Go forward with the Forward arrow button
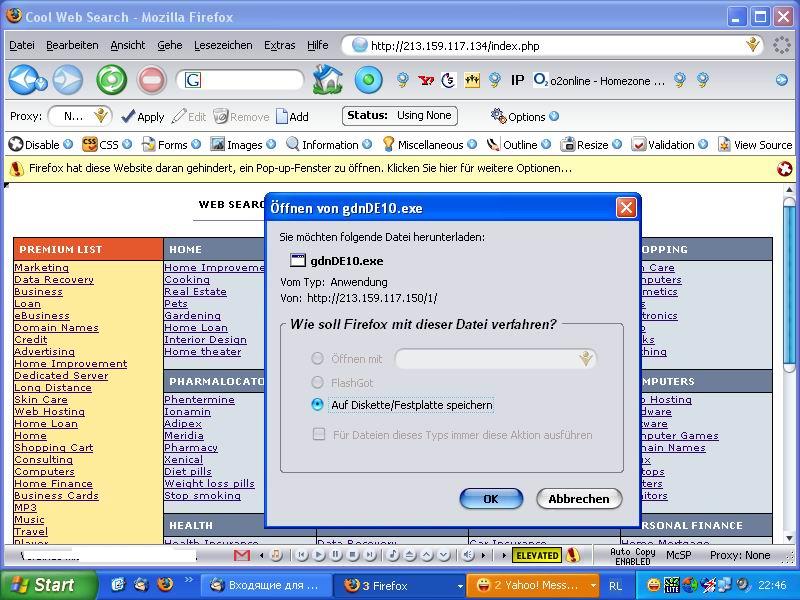The width and height of the screenshot is (800, 600). tap(68, 80)
